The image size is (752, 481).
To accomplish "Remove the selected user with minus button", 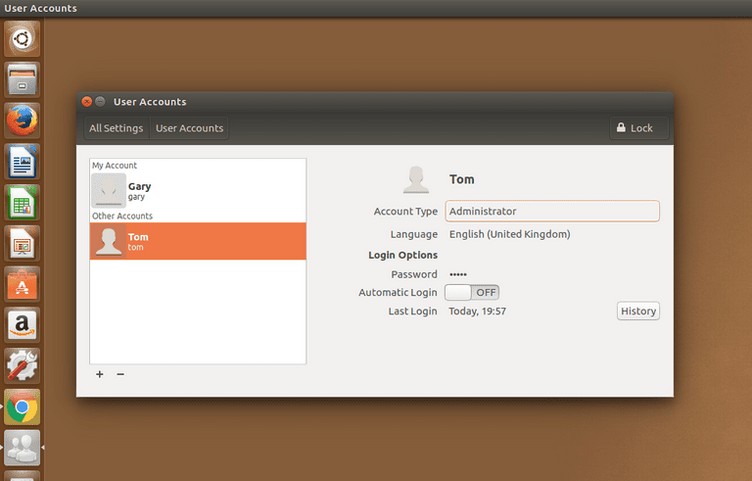I will coord(120,374).
